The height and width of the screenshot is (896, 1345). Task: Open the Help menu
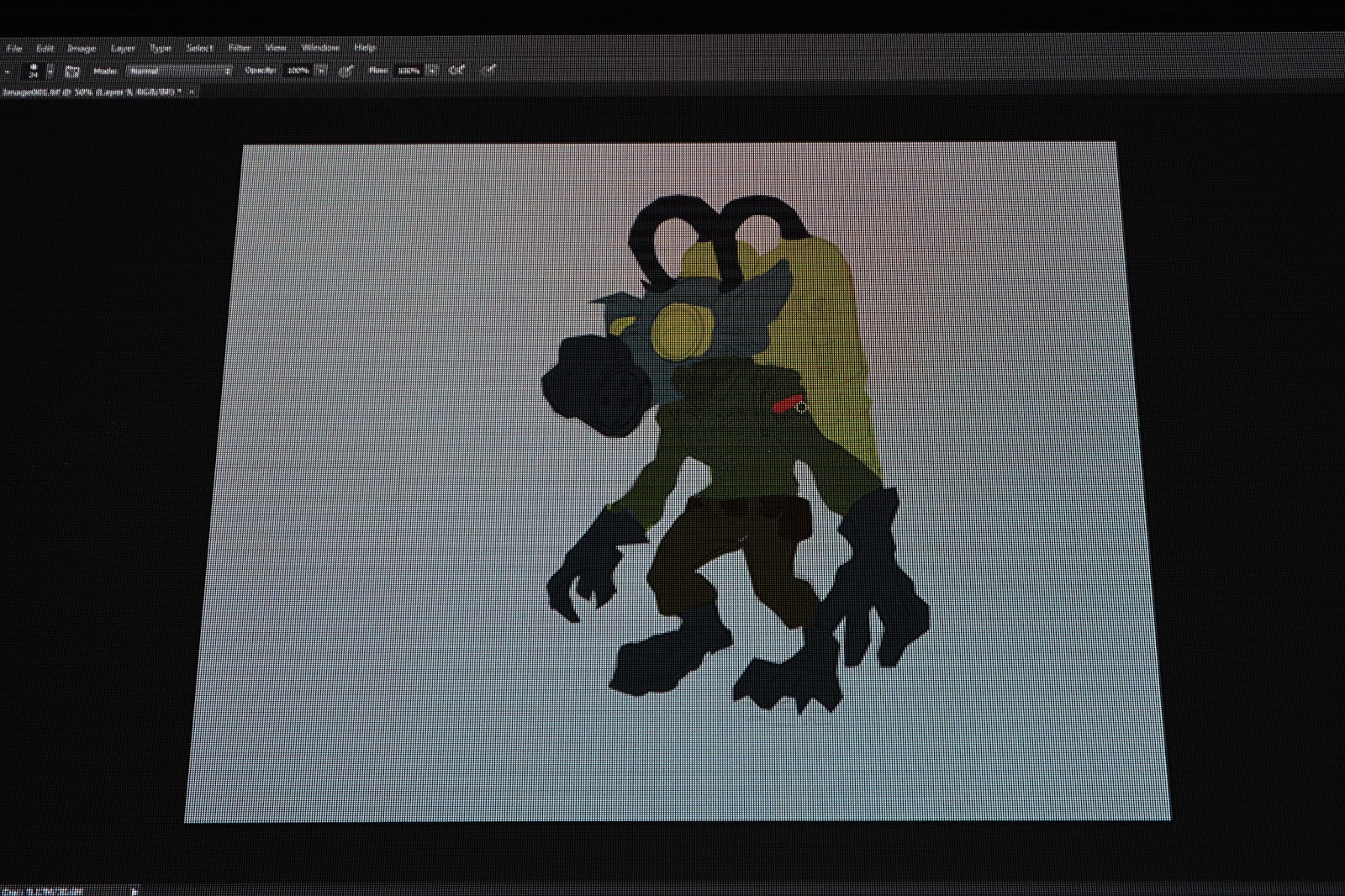click(x=364, y=48)
